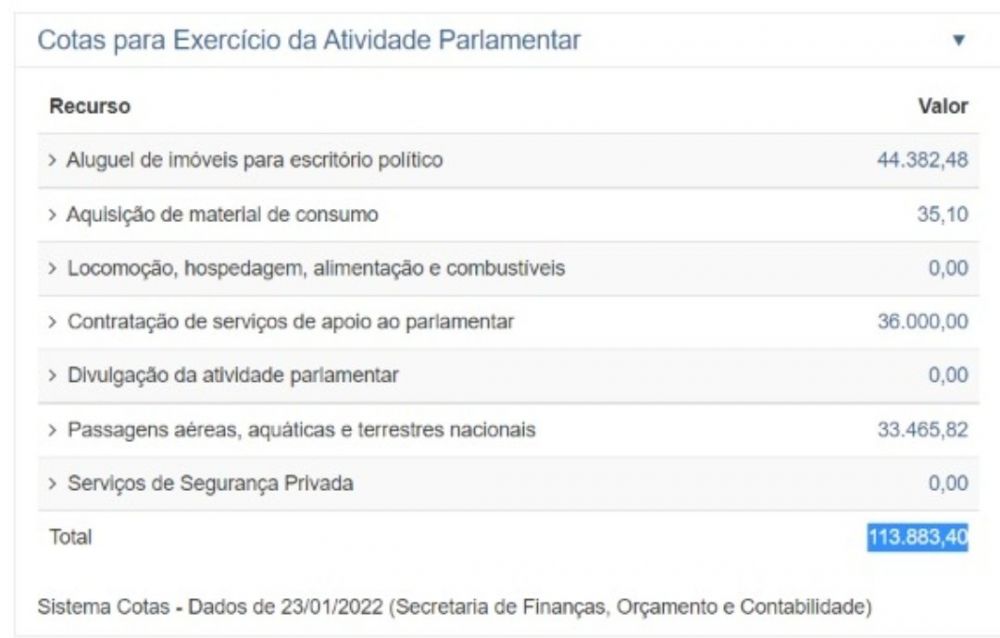
Task: Expand the Serviços de Segurança chevron
Action: 53,484
